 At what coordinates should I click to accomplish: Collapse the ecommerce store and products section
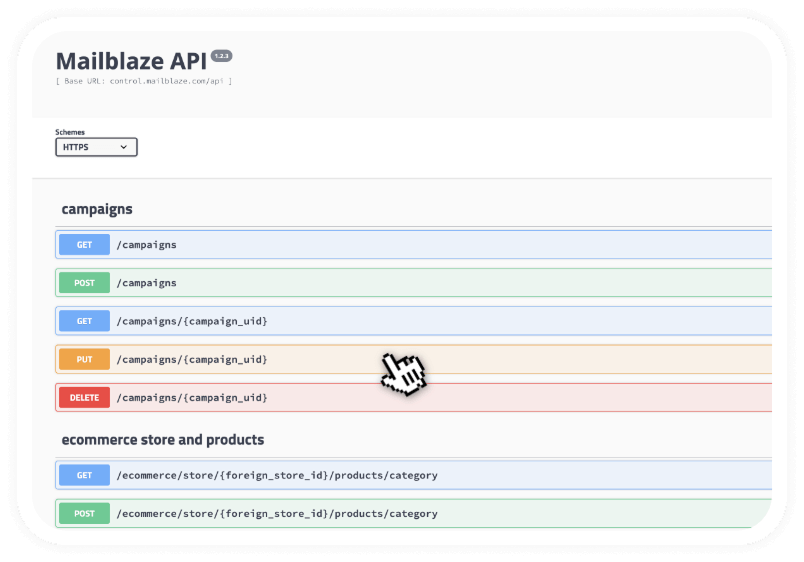pos(163,440)
